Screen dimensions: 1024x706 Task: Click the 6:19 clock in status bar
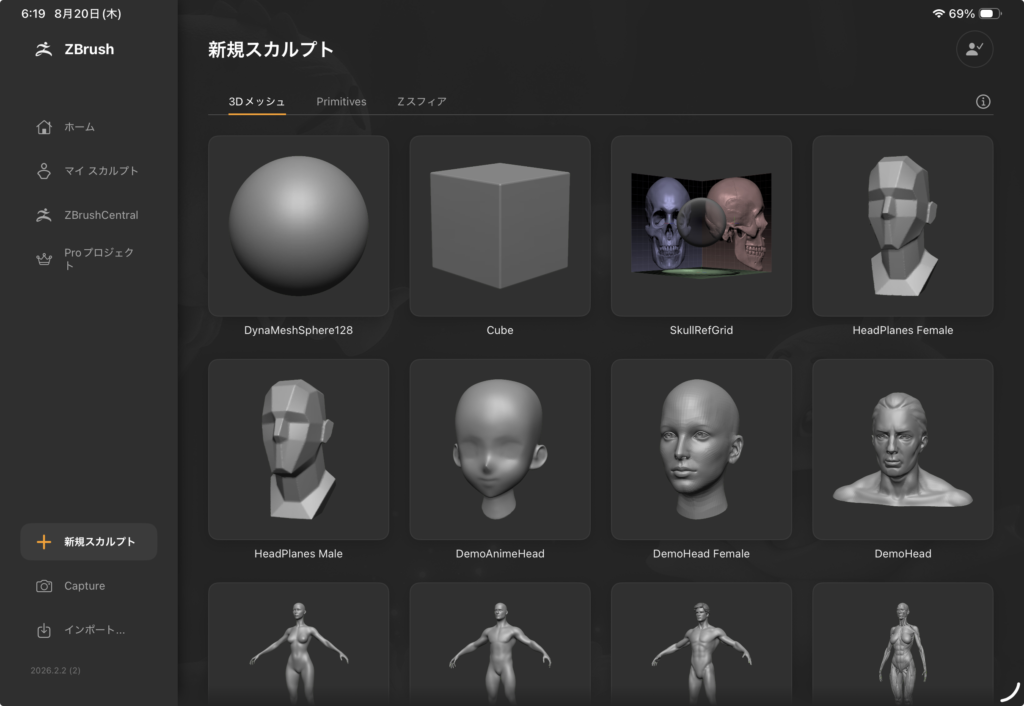33,14
